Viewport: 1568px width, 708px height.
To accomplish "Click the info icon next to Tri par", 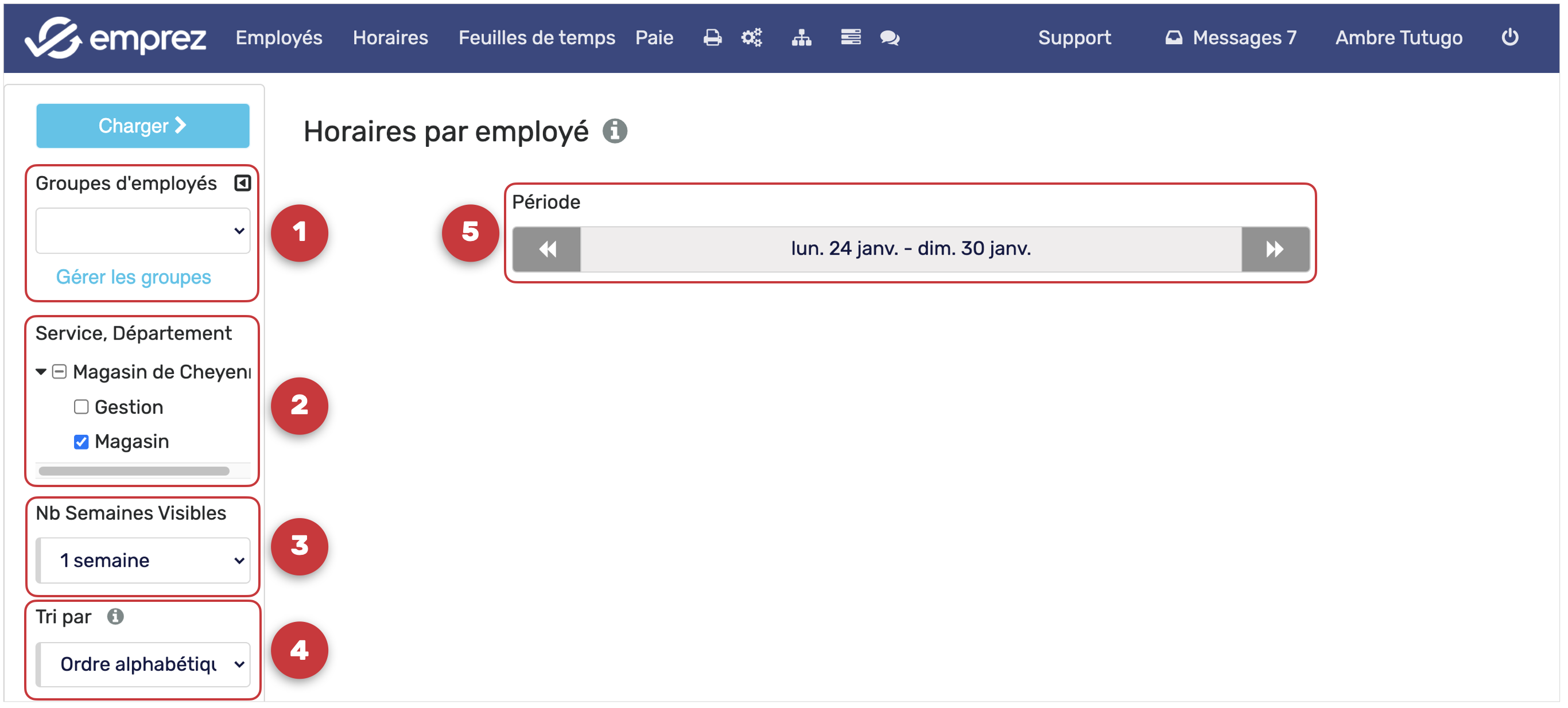I will pos(115,617).
